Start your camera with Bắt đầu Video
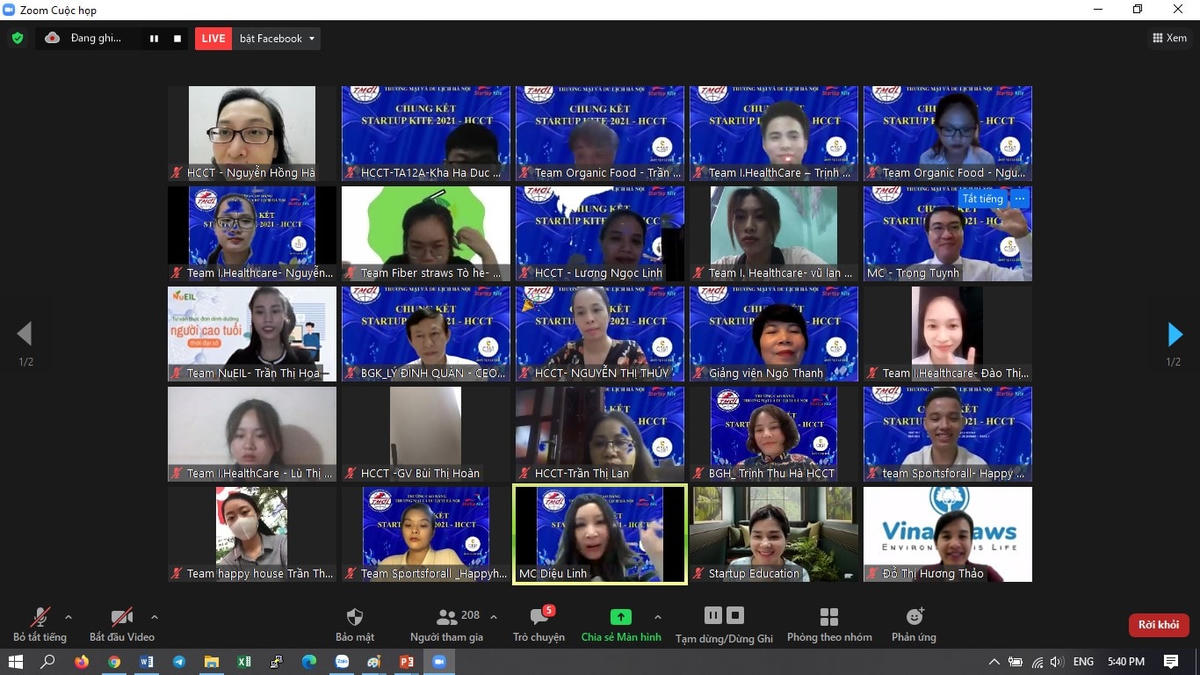Viewport: 1200px width, 675px height. point(120,620)
